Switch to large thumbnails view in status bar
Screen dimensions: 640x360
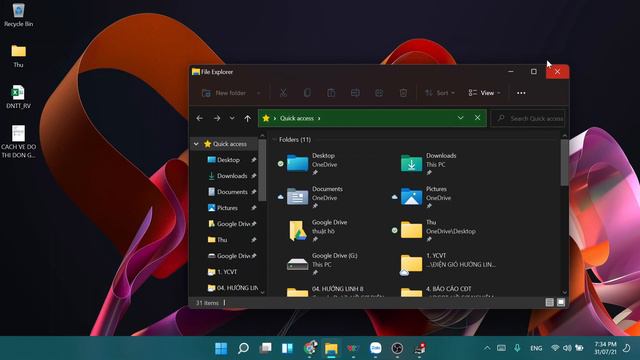561,302
